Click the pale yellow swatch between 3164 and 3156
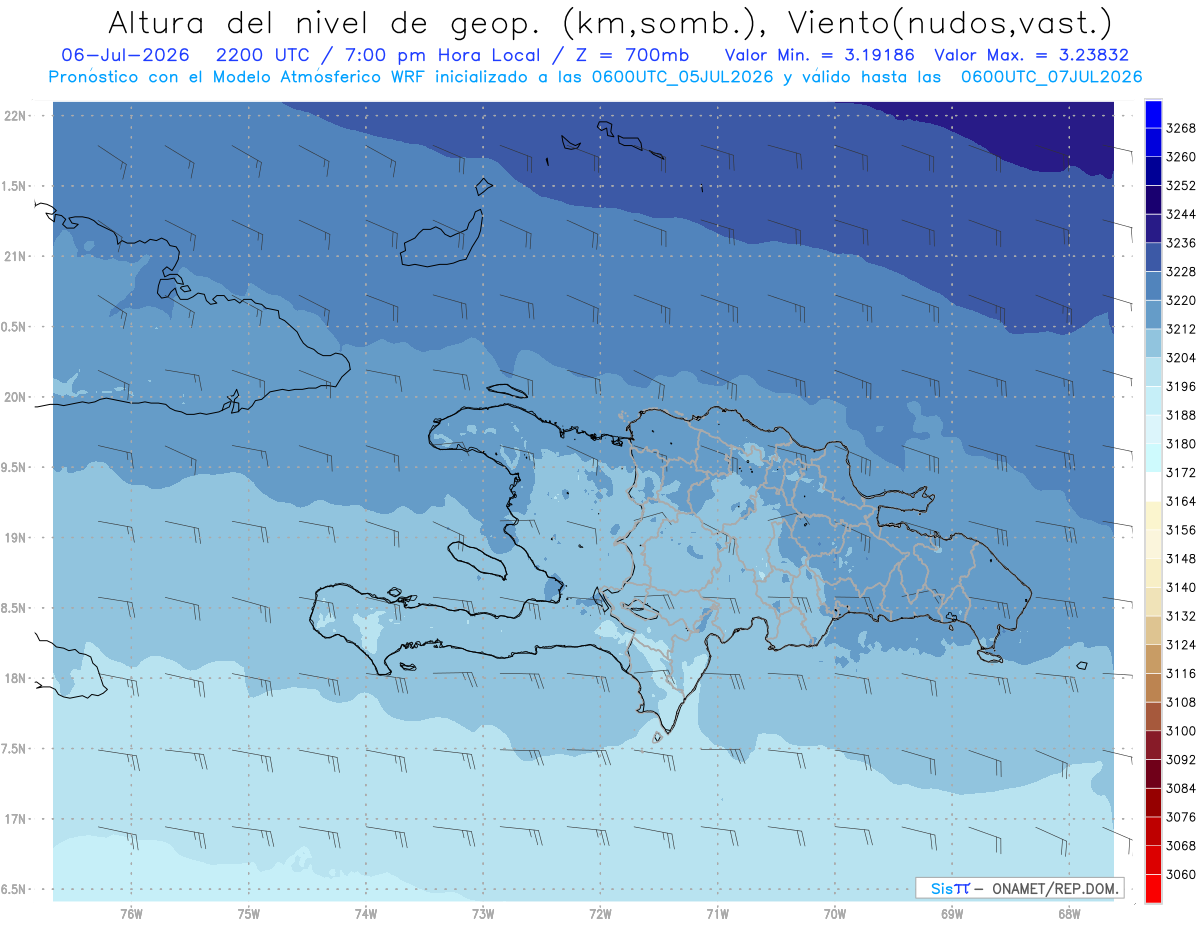The width and height of the screenshot is (1200, 927). (1153, 515)
